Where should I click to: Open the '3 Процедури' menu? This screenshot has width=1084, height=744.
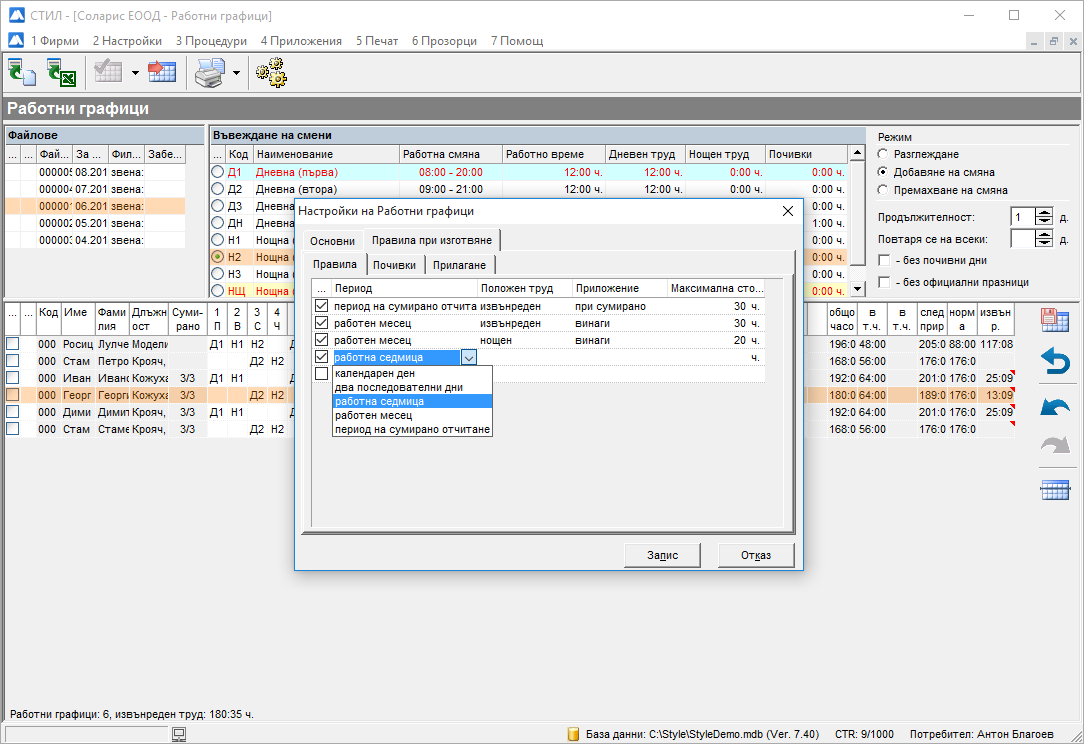pos(211,41)
